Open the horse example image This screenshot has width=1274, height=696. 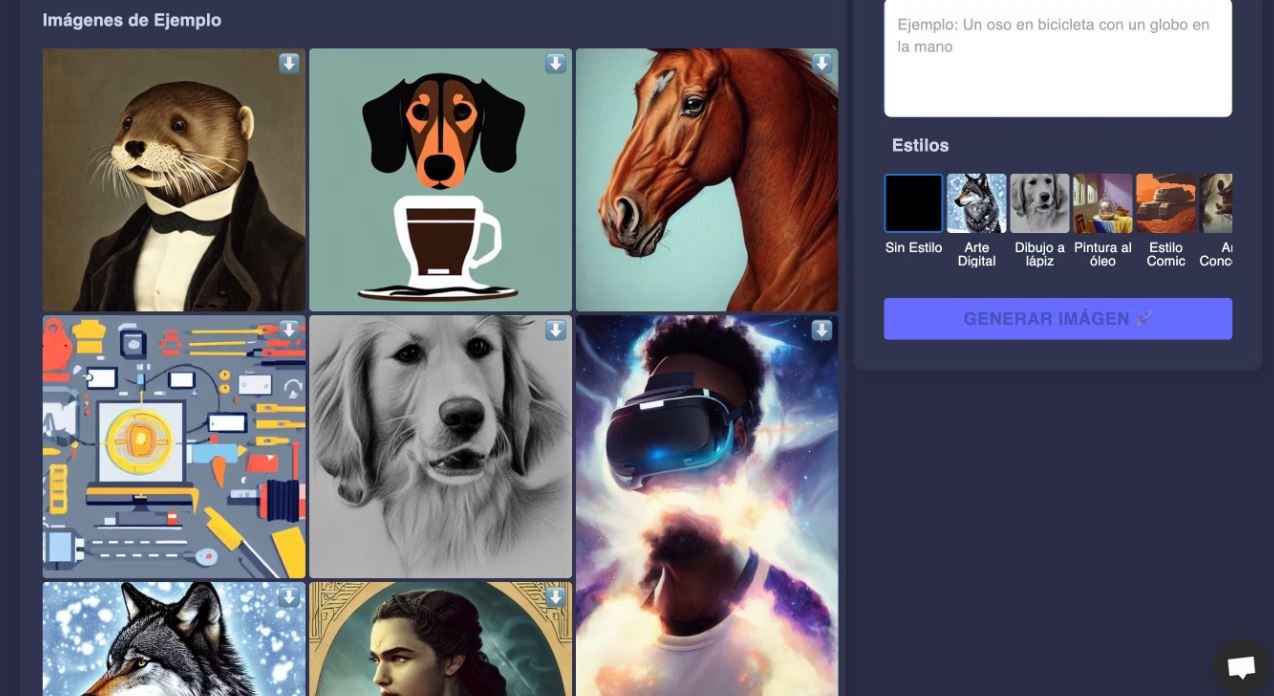(707, 180)
